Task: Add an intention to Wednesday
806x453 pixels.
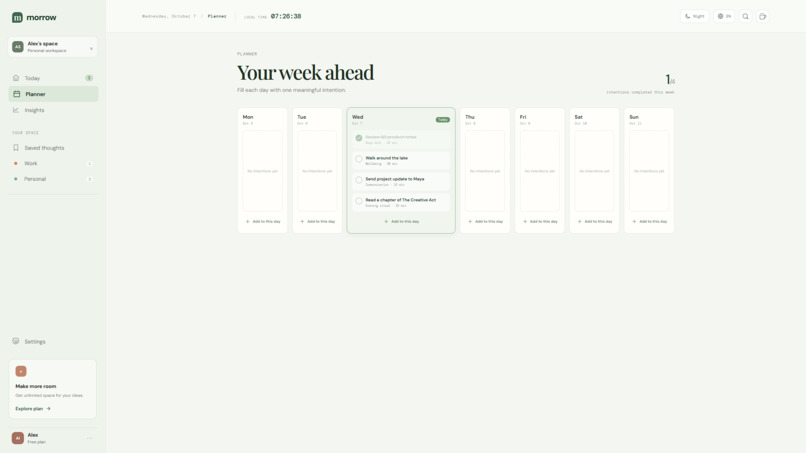Action: click(x=401, y=222)
